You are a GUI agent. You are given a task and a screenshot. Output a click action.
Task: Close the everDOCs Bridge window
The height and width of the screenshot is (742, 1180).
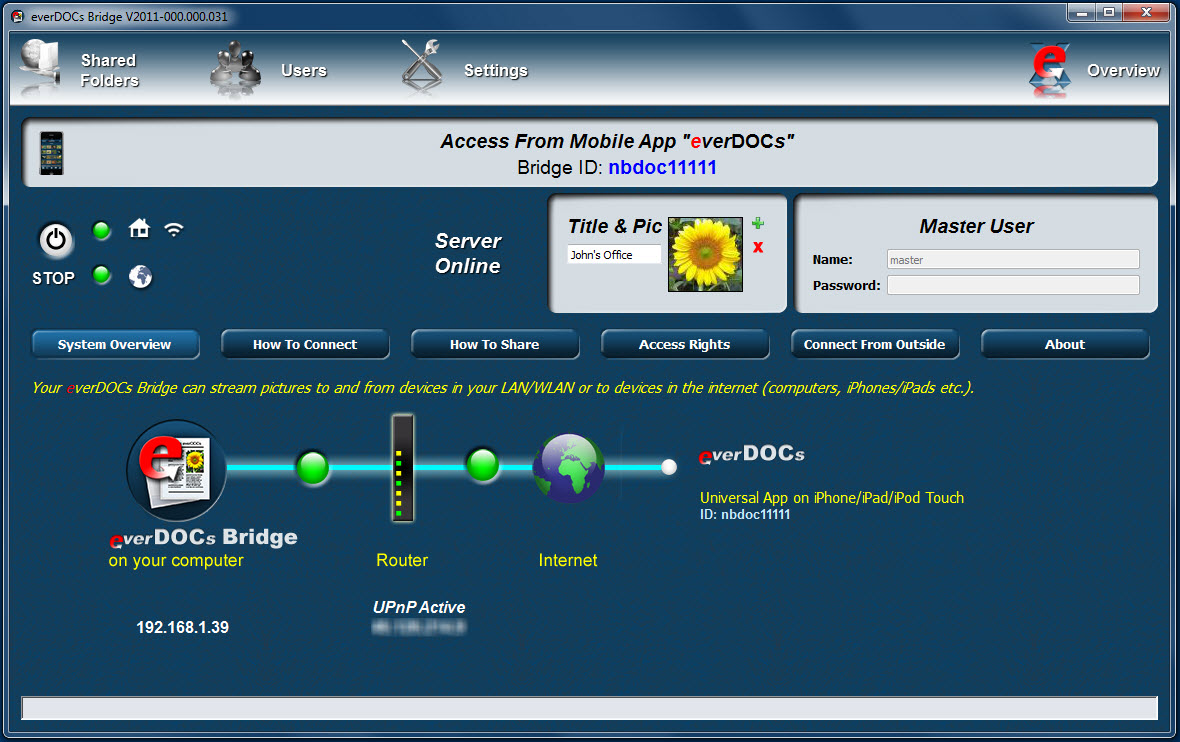tap(1146, 13)
